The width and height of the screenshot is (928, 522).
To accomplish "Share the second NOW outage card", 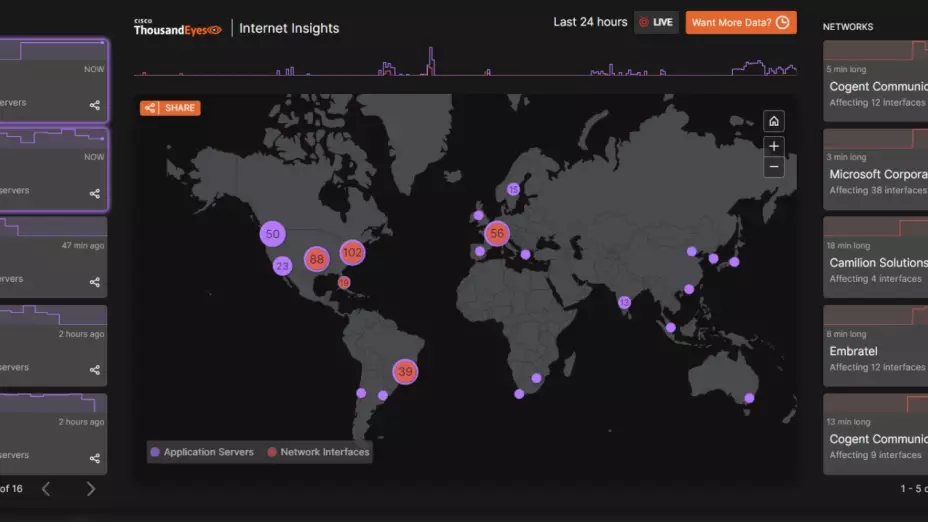I will (95, 194).
